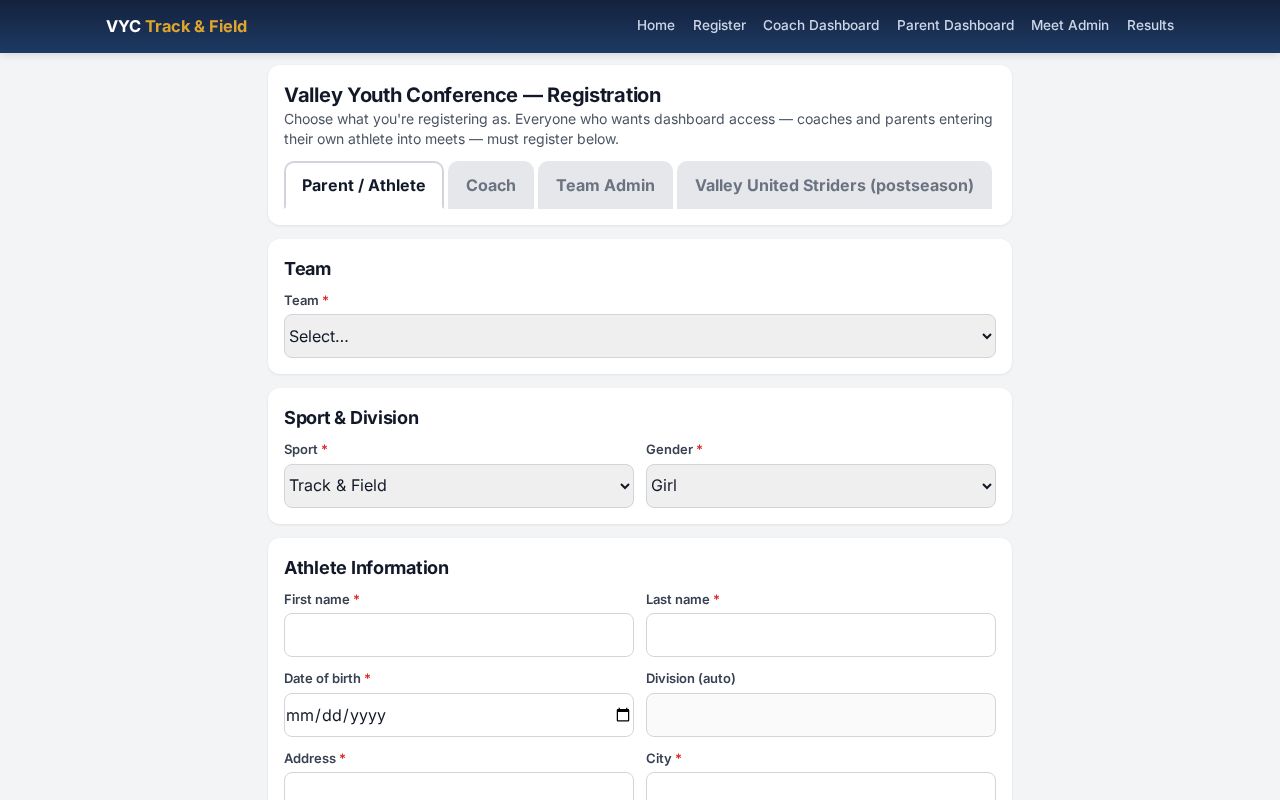Focus the First name input field
This screenshot has width=1280, height=800.
pyautogui.click(x=459, y=635)
